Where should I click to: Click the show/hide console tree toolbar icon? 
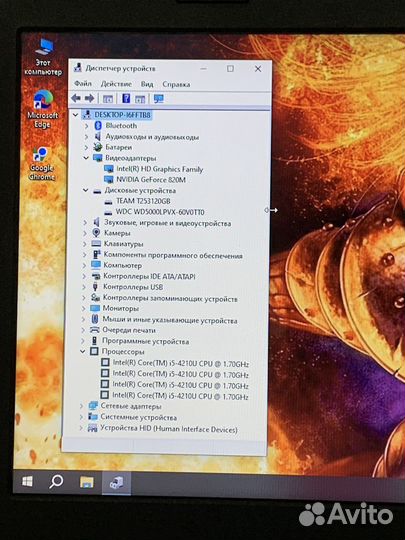coord(108,99)
